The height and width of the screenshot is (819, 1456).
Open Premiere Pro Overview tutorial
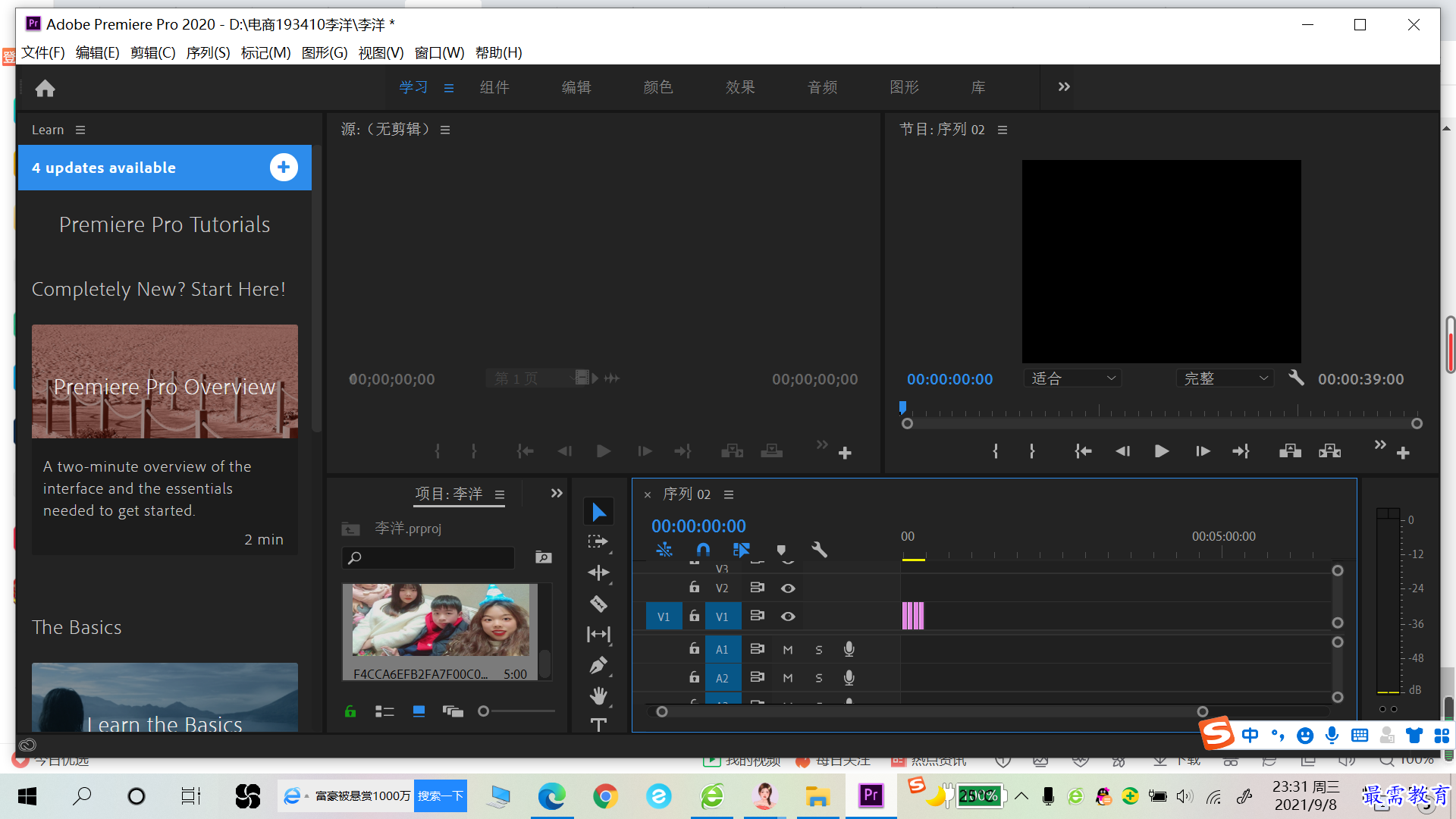(x=165, y=381)
